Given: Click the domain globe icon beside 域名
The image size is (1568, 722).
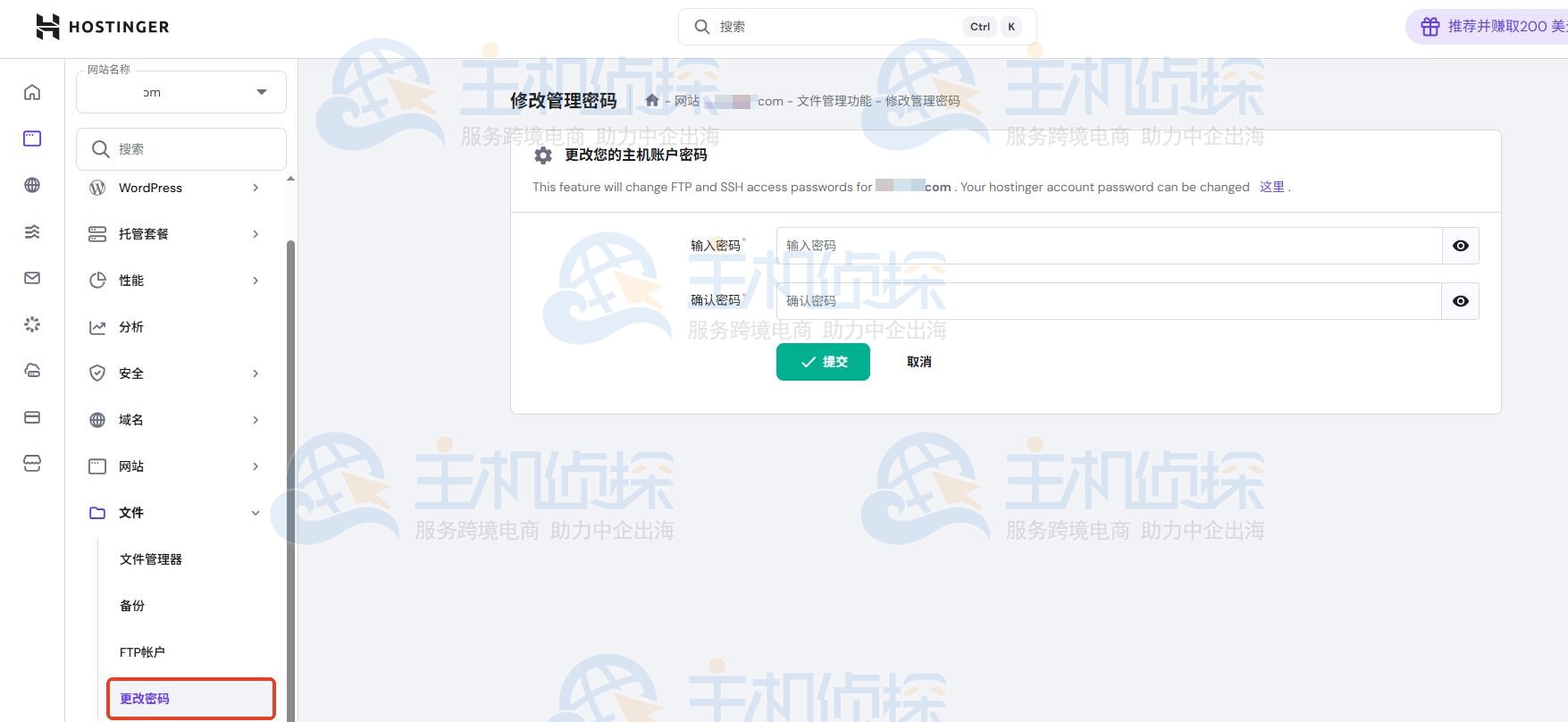Looking at the screenshot, I should click(x=97, y=420).
